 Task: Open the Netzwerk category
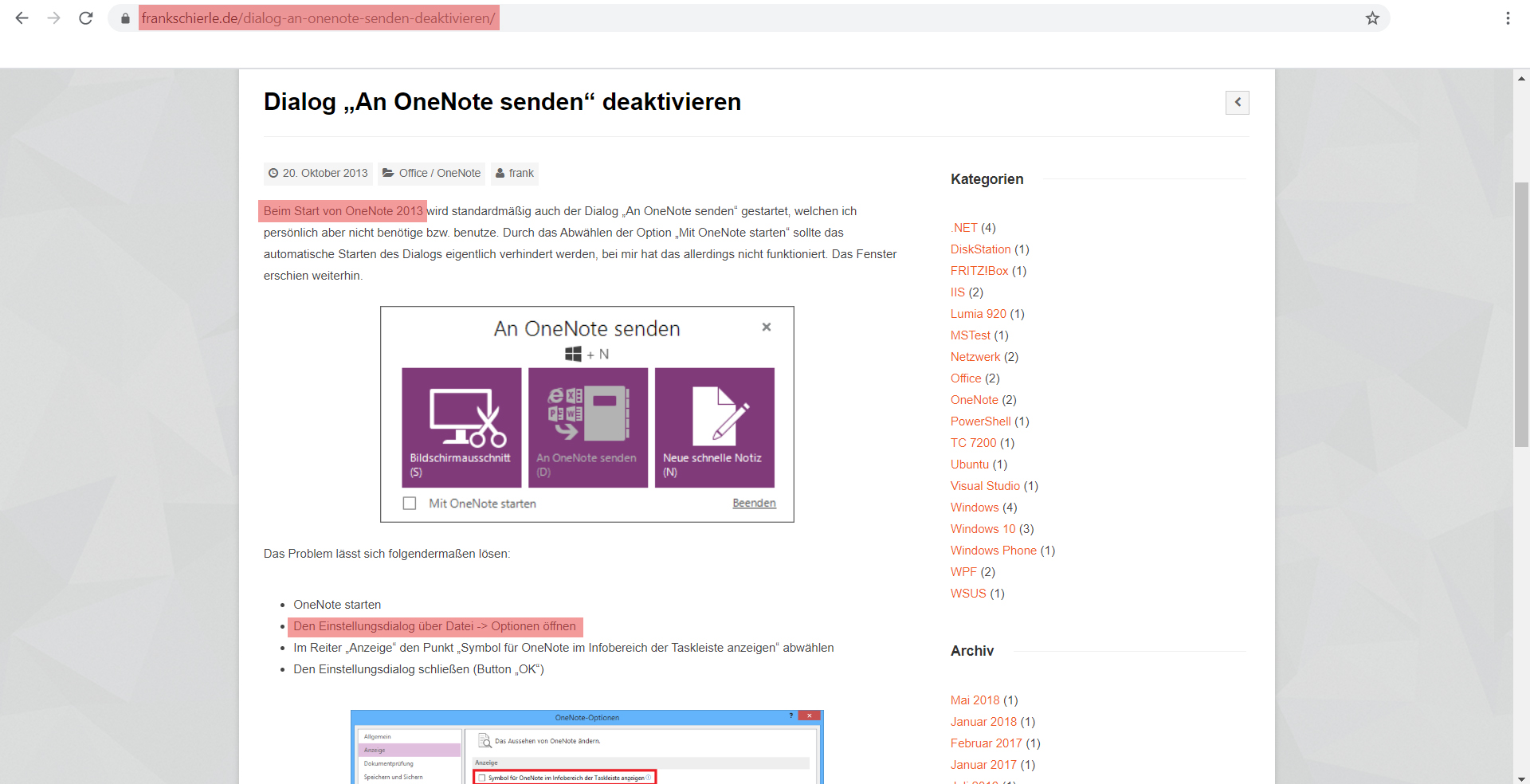pyautogui.click(x=975, y=357)
